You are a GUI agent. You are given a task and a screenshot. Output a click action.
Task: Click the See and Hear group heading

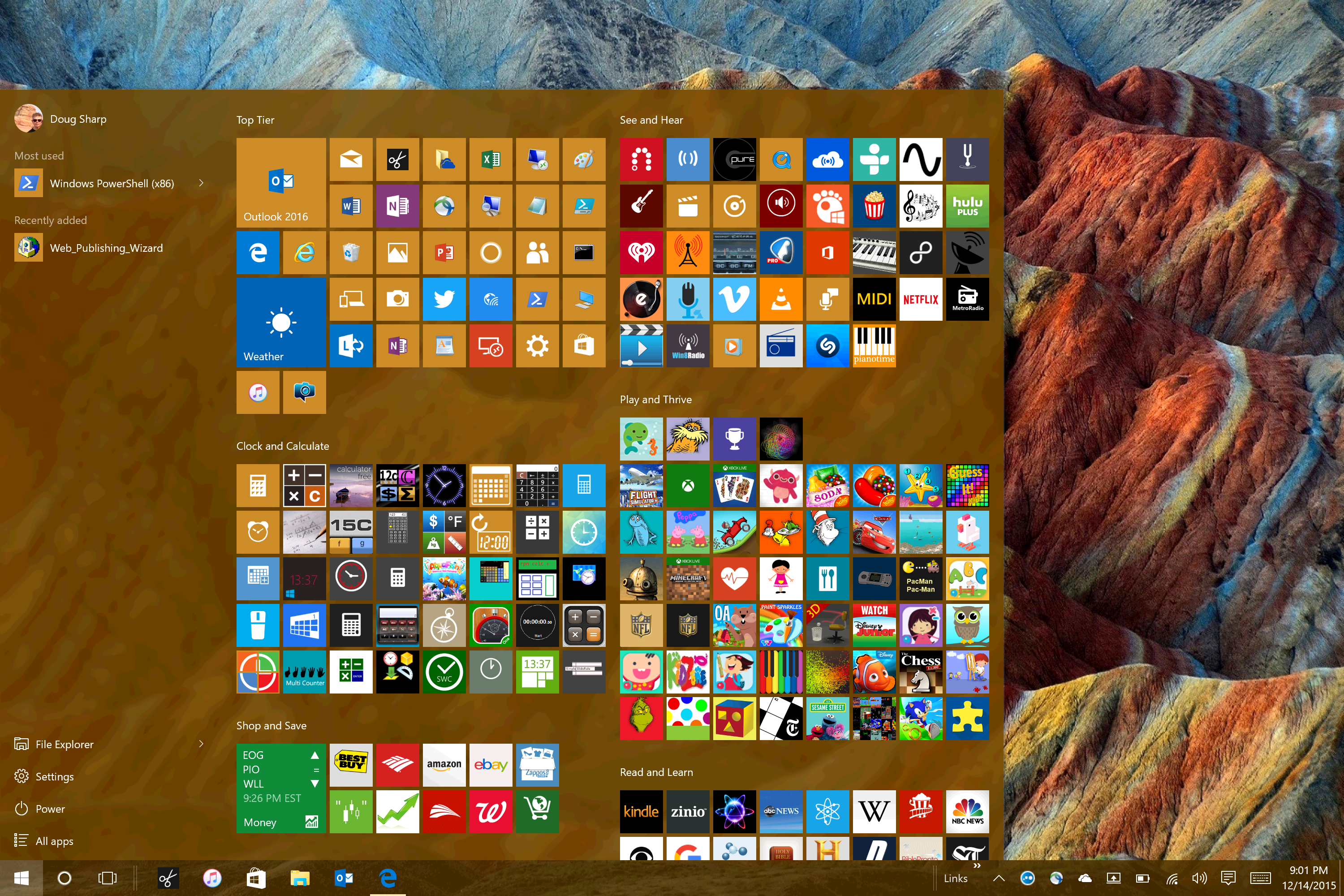pos(651,120)
